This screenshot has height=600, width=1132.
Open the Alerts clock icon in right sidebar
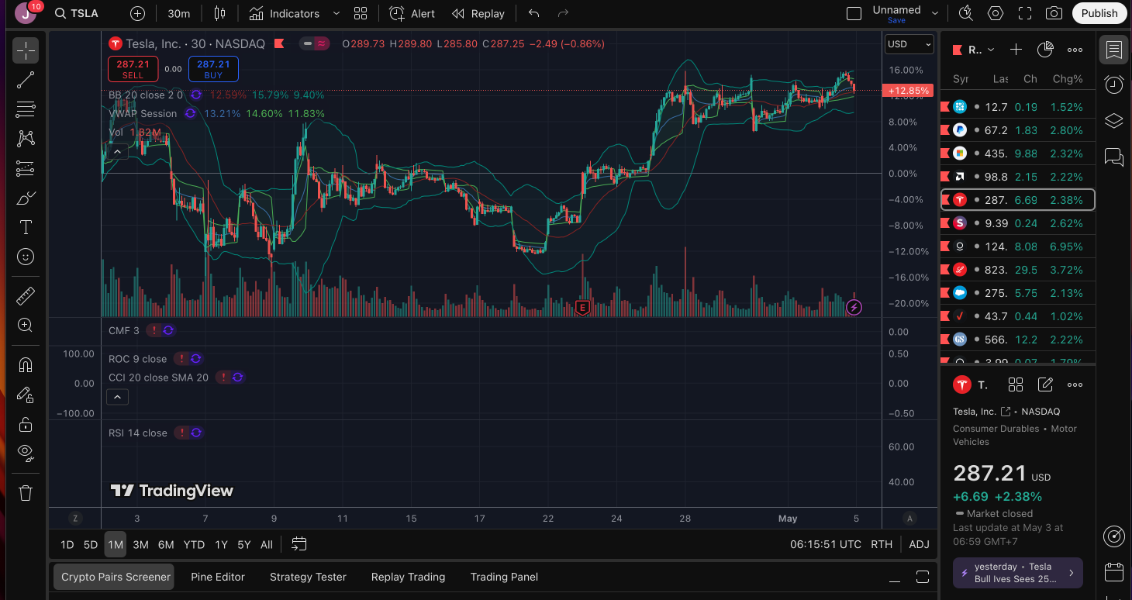tap(1114, 85)
